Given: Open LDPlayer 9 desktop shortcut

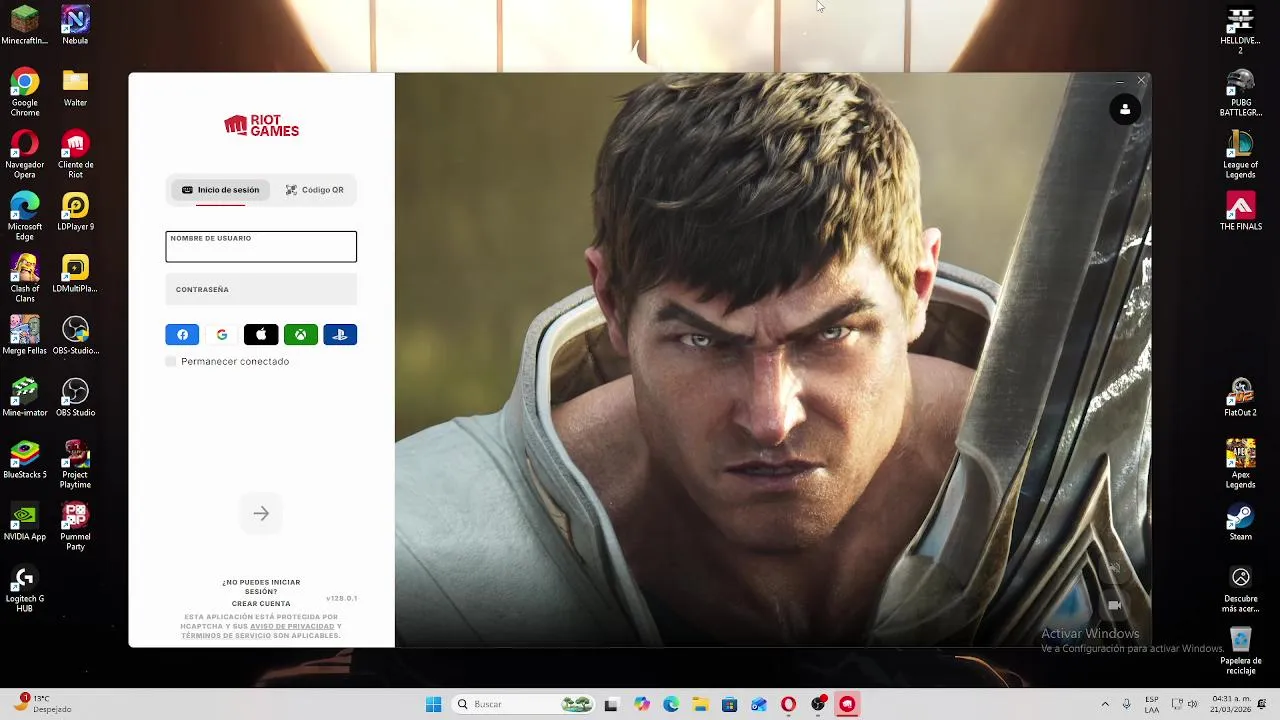Looking at the screenshot, I should point(75,212).
